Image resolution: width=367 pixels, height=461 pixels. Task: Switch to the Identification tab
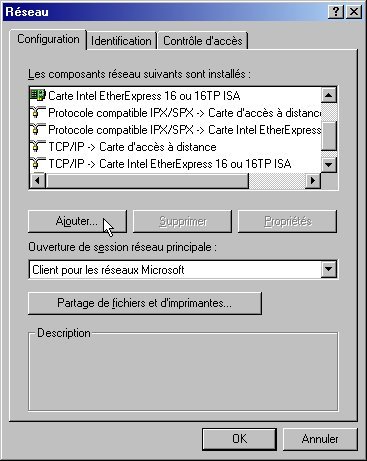click(121, 41)
